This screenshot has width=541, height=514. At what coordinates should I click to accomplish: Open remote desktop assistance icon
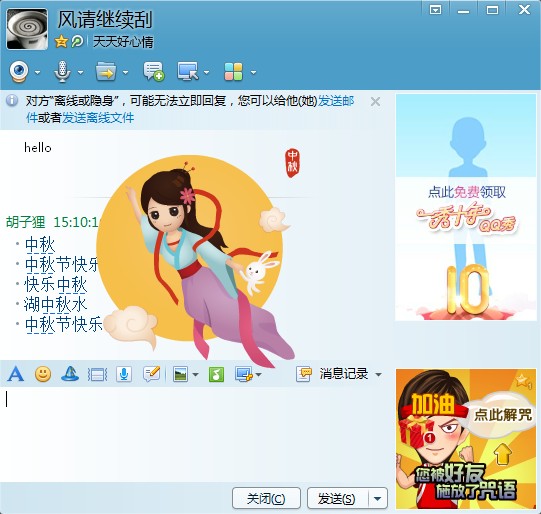[188, 71]
